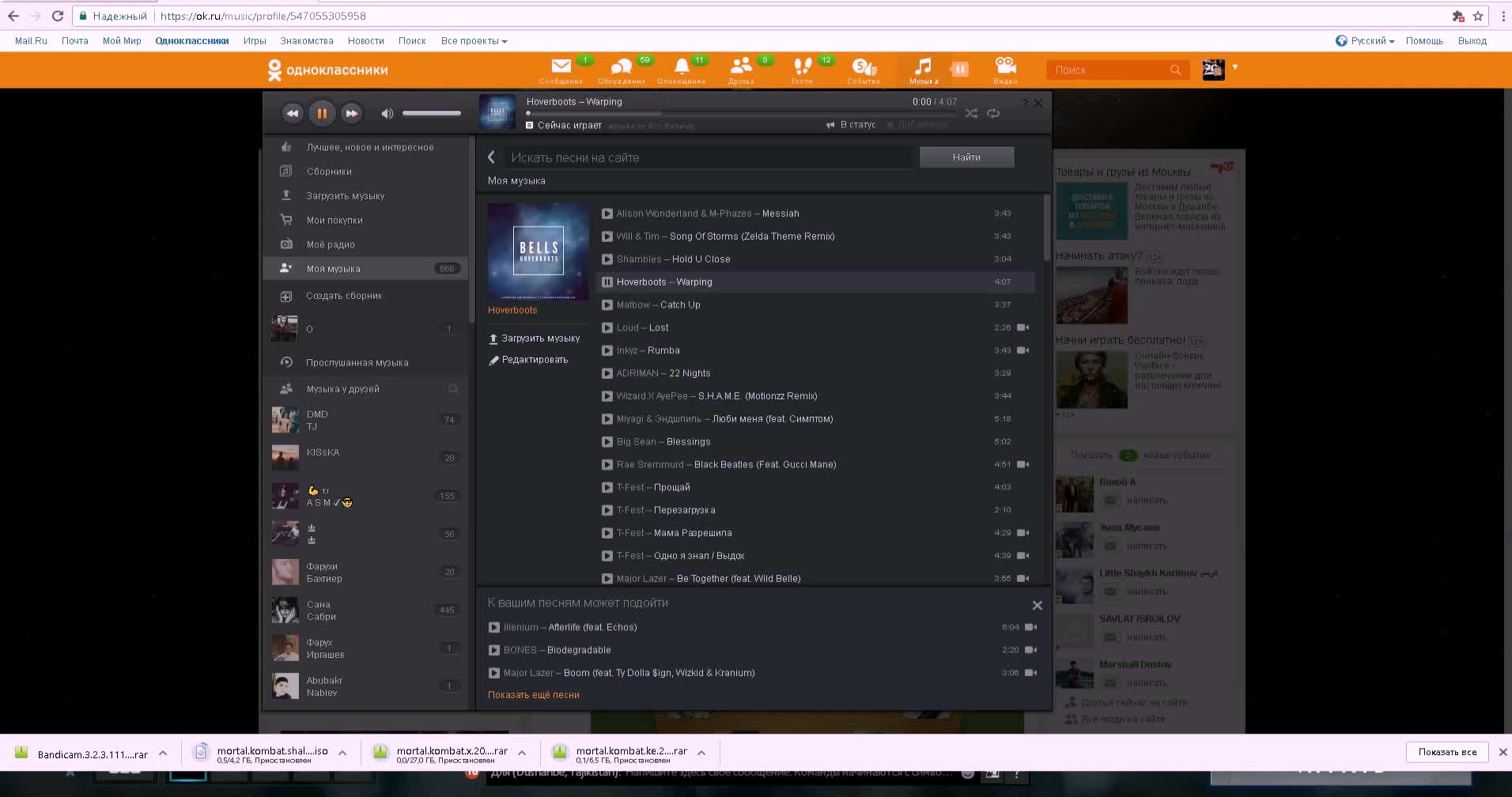This screenshot has height=797, width=1512.
Task: Seek within the Hoverboots Warping progress bar
Action: 742,114
